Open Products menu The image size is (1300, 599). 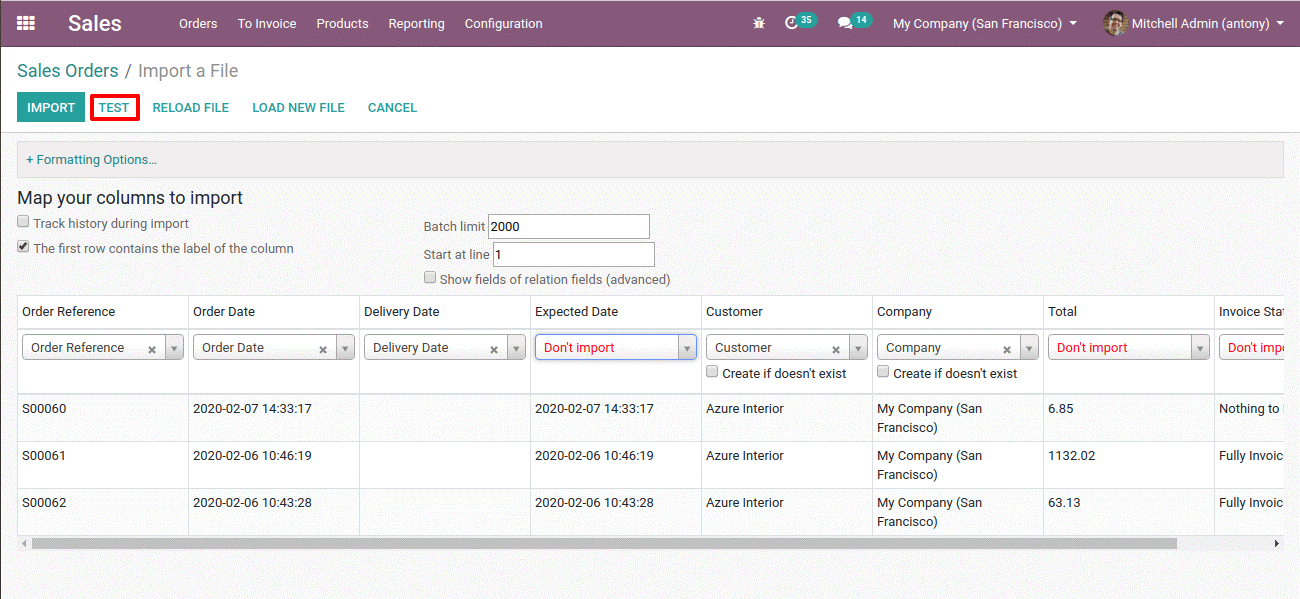click(342, 23)
